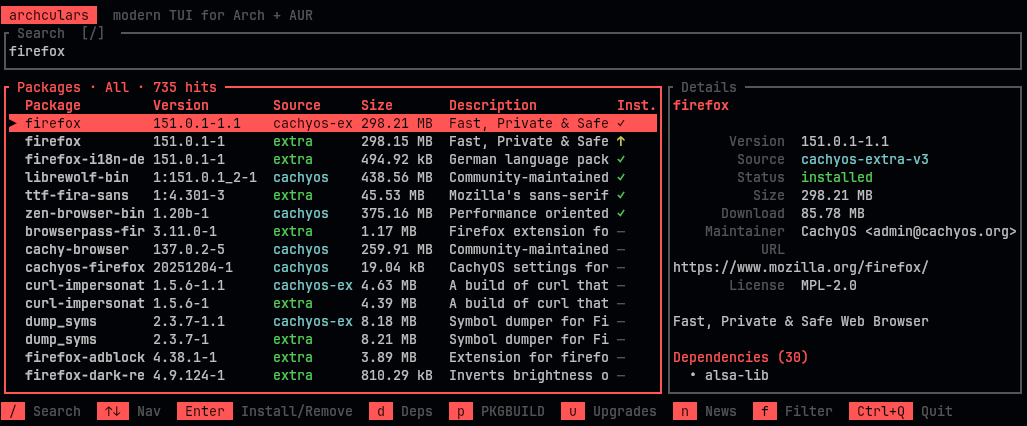Click the Enter Install/Remove shortcut key
Screen dimensions: 1027x426
(x=205, y=412)
